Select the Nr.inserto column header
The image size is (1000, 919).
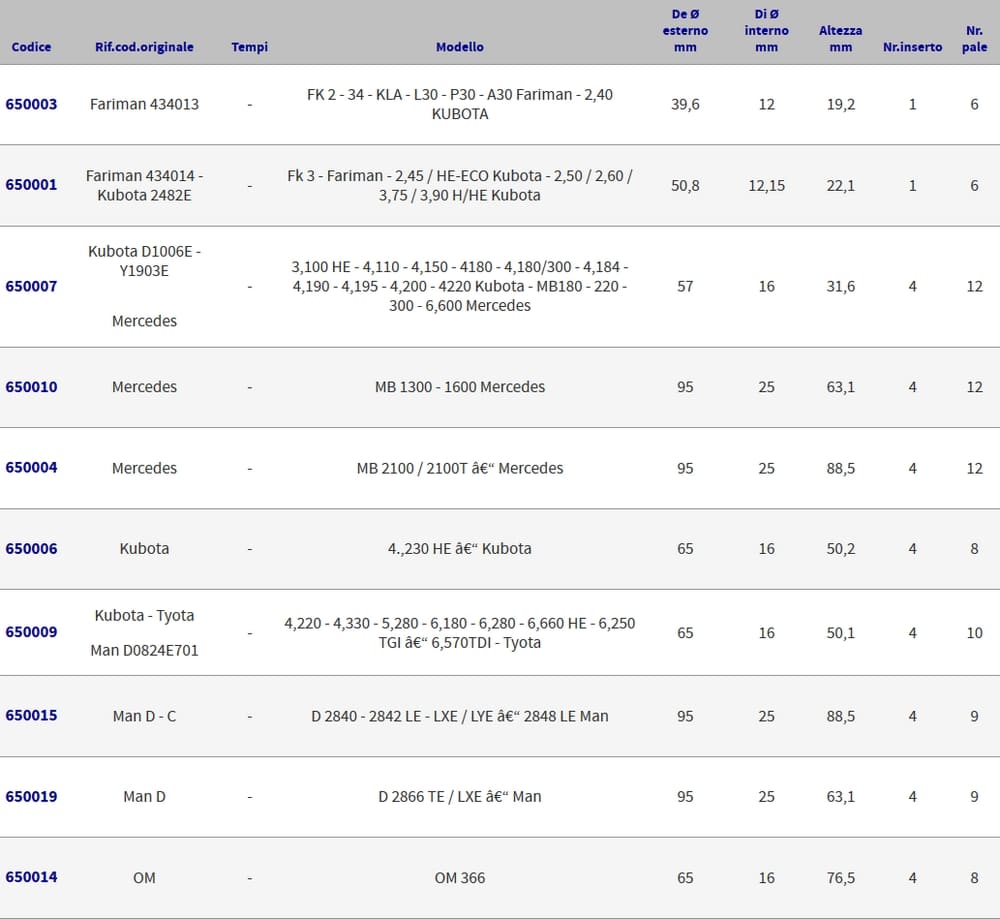click(912, 47)
